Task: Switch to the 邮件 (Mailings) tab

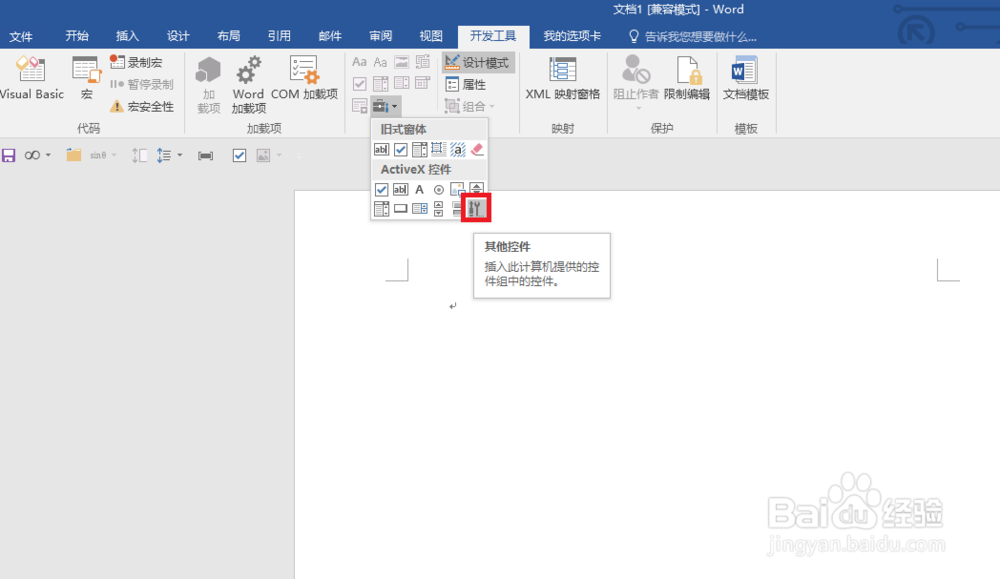Action: 330,36
